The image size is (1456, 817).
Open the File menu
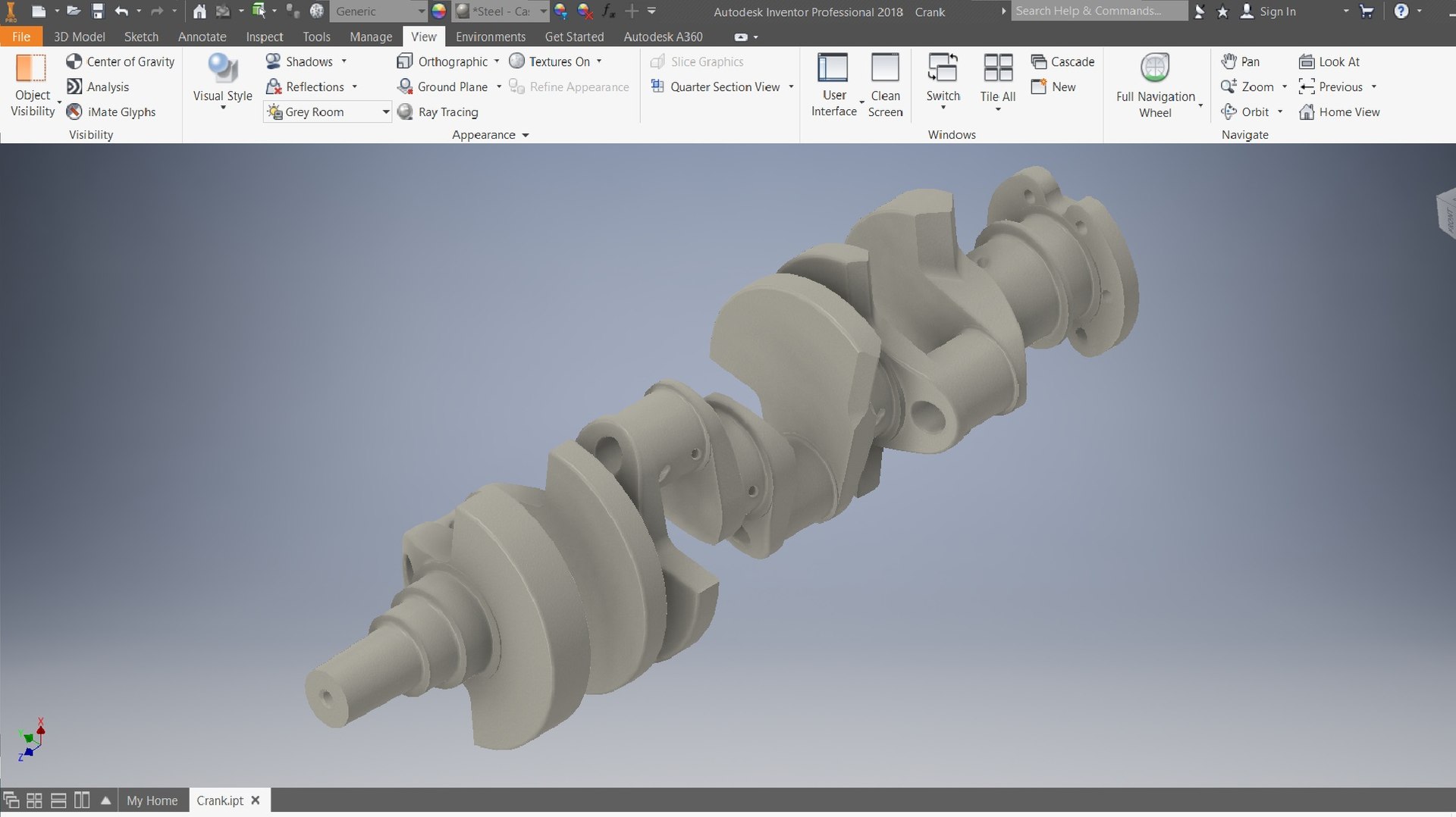coord(21,36)
